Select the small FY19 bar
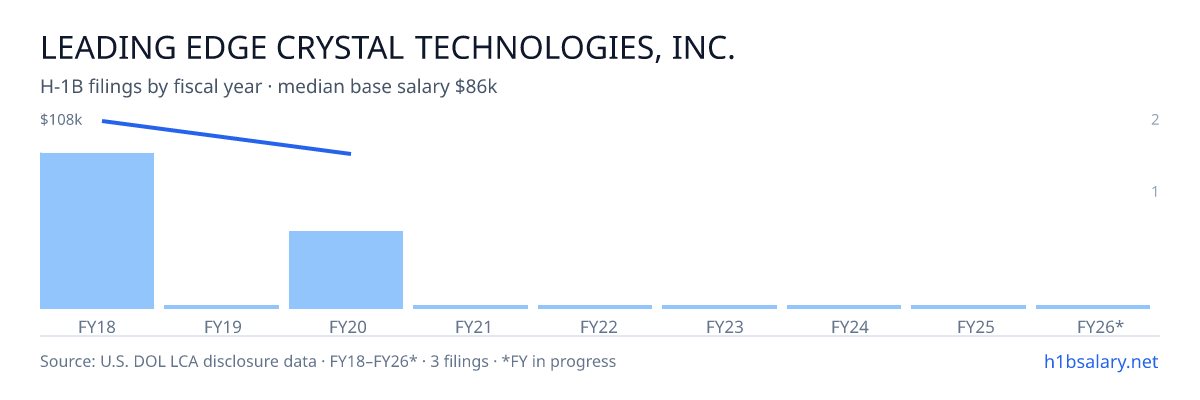Image resolution: width=1200 pixels, height=400 pixels. 221,307
